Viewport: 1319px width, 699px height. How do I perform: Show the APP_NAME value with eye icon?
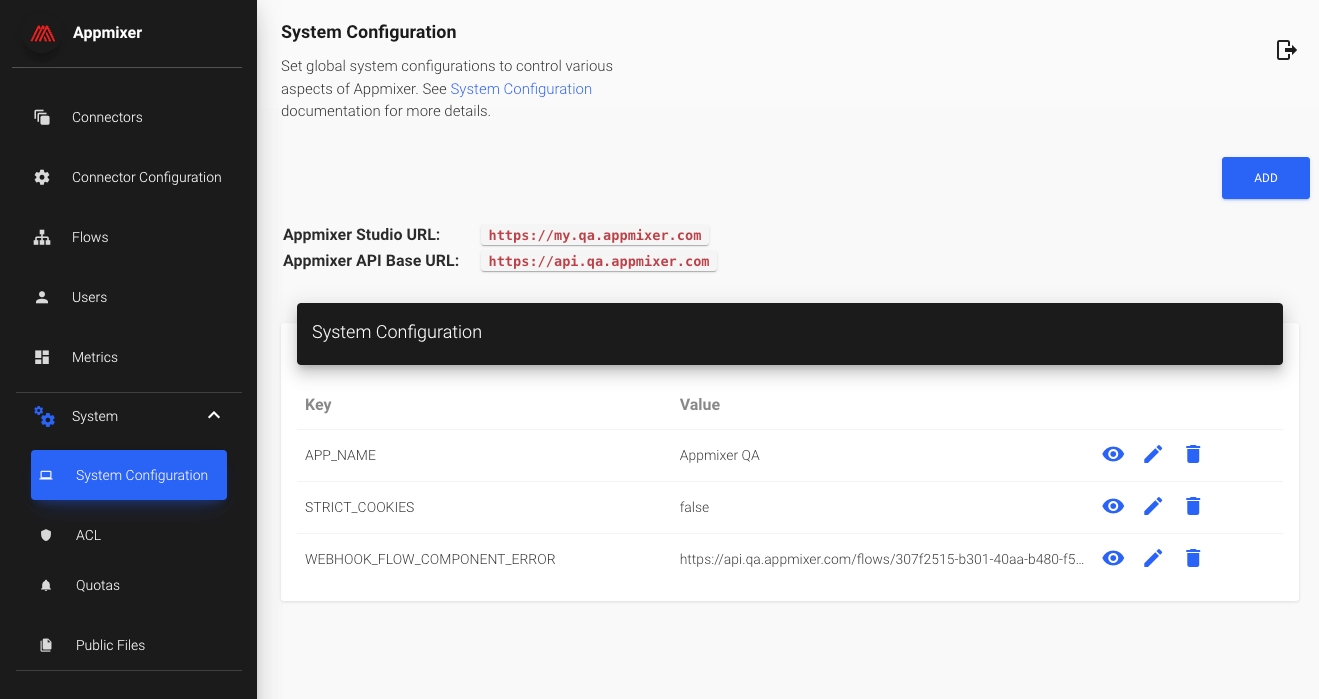tap(1113, 455)
